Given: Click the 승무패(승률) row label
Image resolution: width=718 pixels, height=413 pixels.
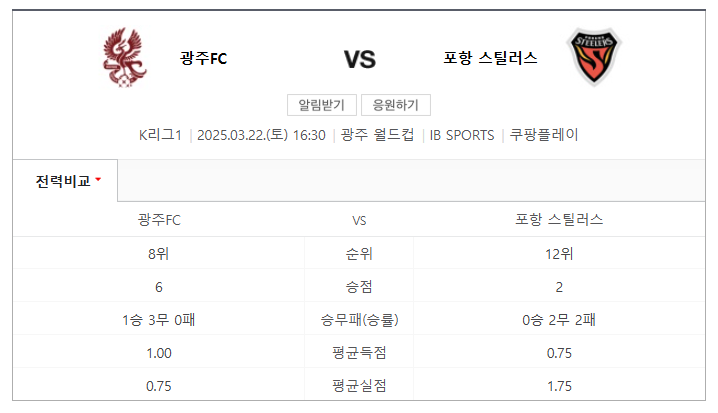Looking at the screenshot, I should tap(359, 320).
